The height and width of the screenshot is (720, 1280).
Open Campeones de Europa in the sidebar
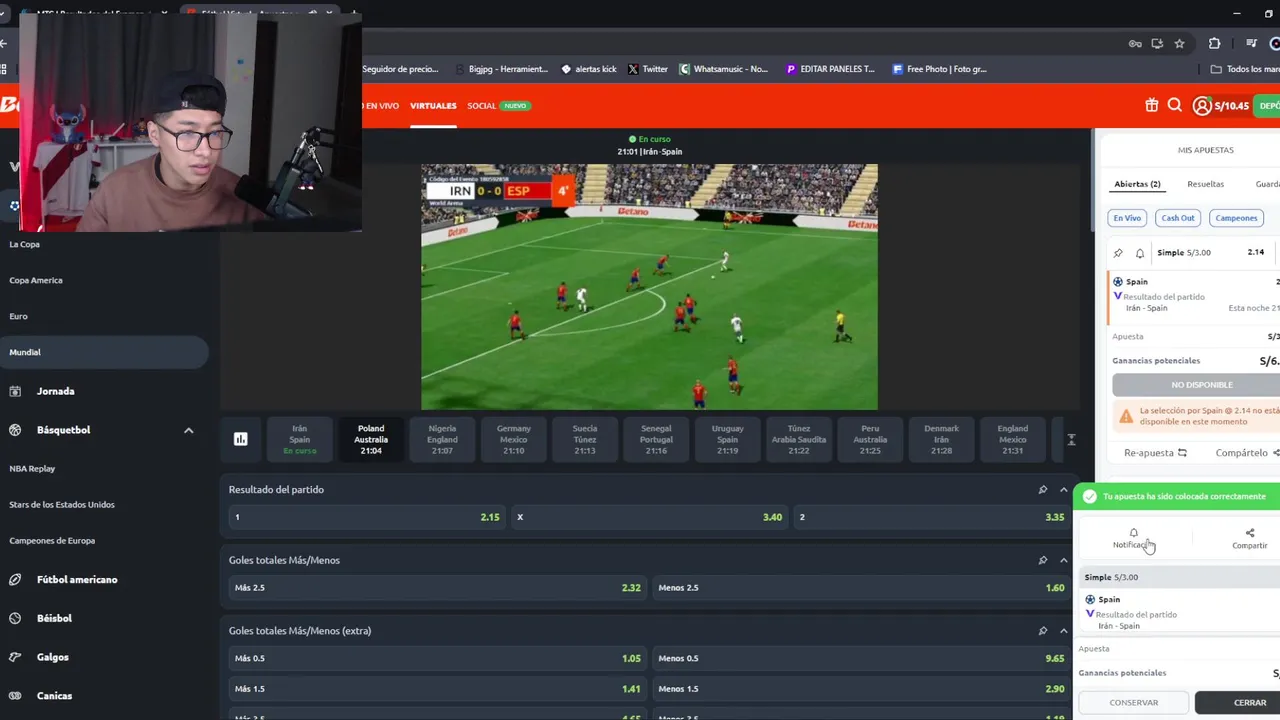[x=52, y=541]
